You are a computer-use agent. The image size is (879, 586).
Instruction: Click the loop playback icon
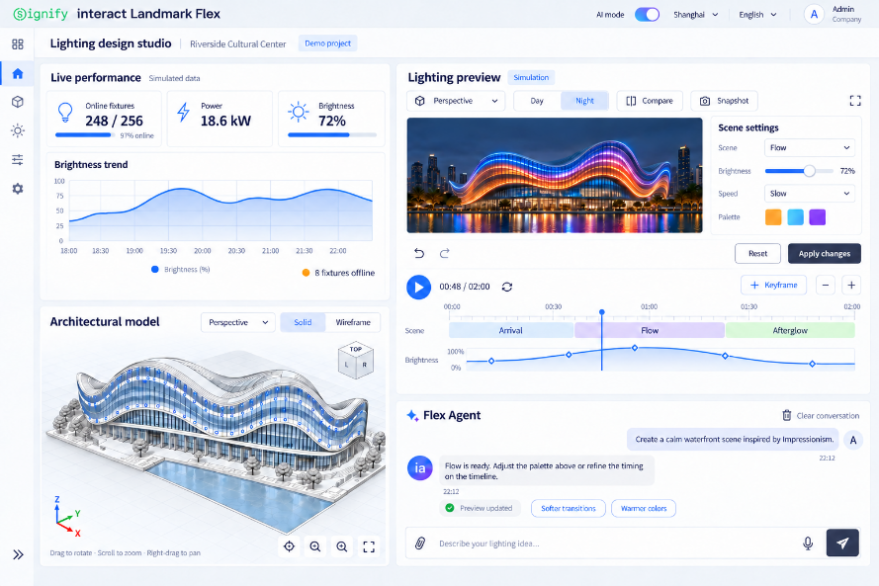point(507,287)
